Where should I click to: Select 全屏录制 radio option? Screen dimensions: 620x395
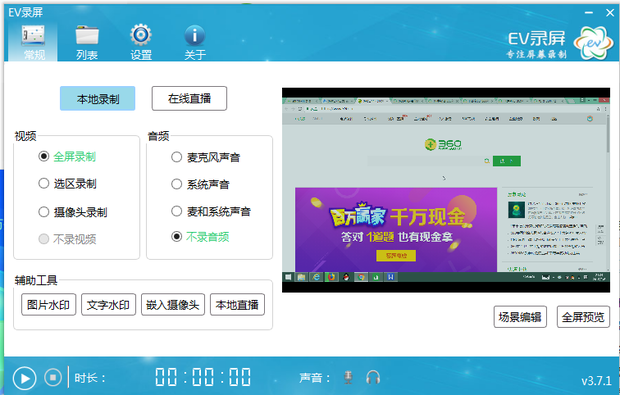point(67,157)
